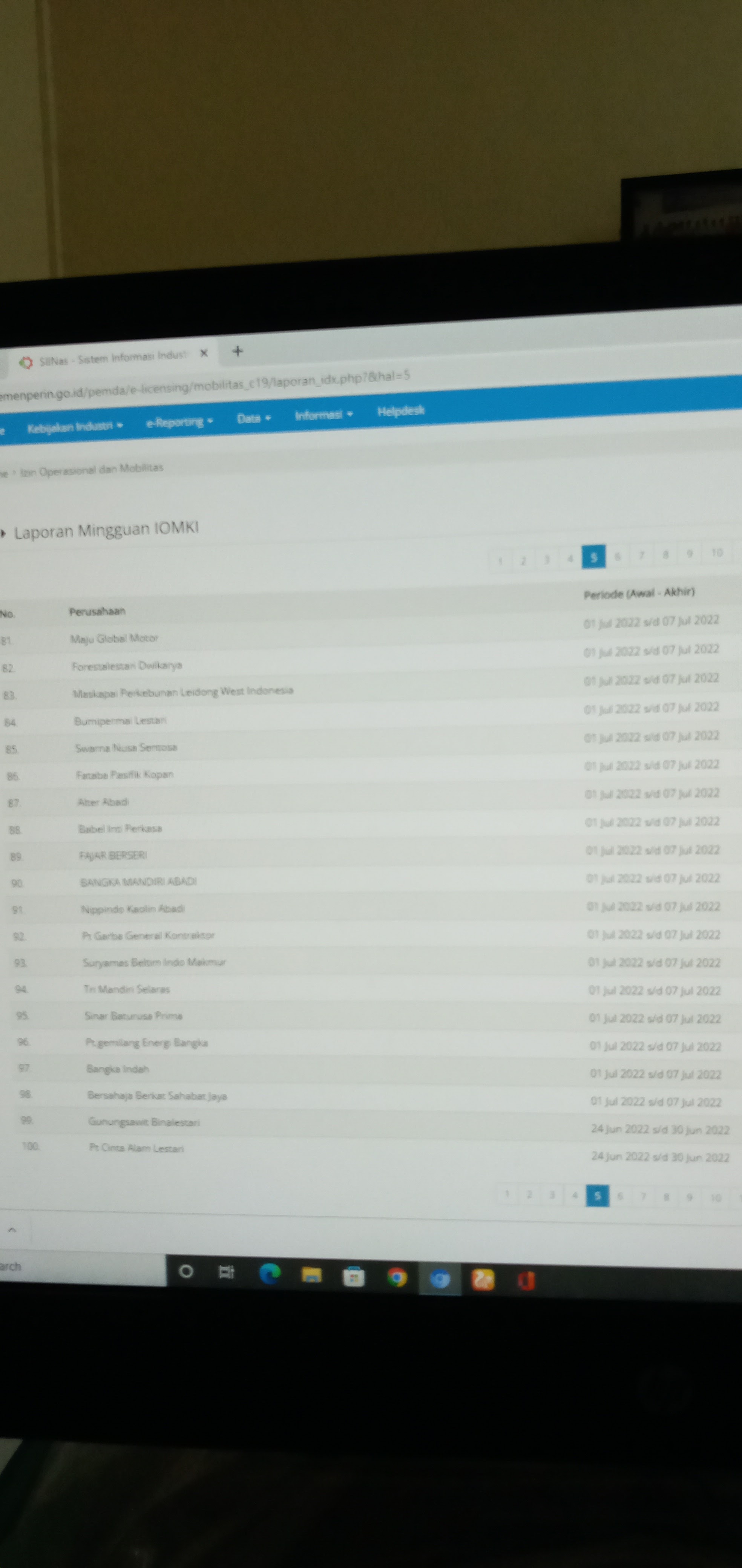This screenshot has width=742, height=1568.
Task: Go to page 6 in top pagination
Action: pyautogui.click(x=617, y=556)
